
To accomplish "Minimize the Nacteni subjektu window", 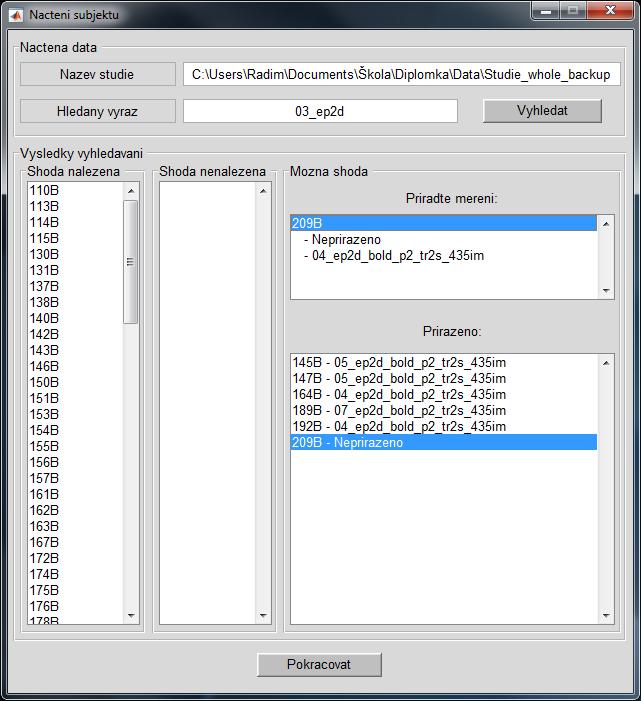I will tap(545, 11).
